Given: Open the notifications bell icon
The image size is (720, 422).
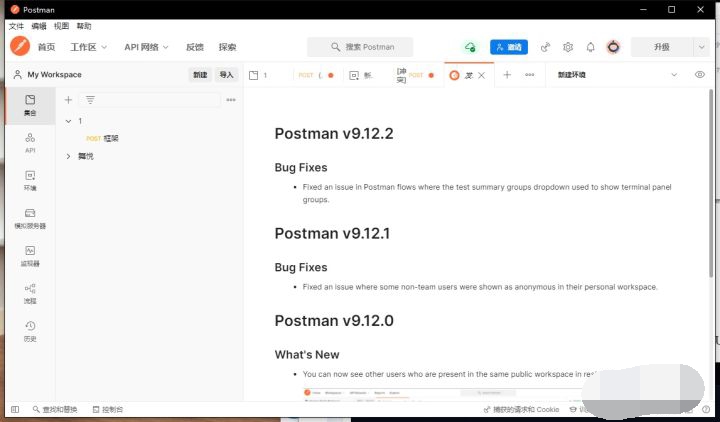Looking at the screenshot, I should 590,47.
